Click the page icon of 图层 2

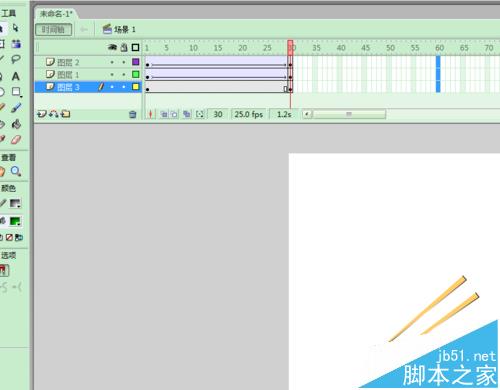click(x=50, y=62)
